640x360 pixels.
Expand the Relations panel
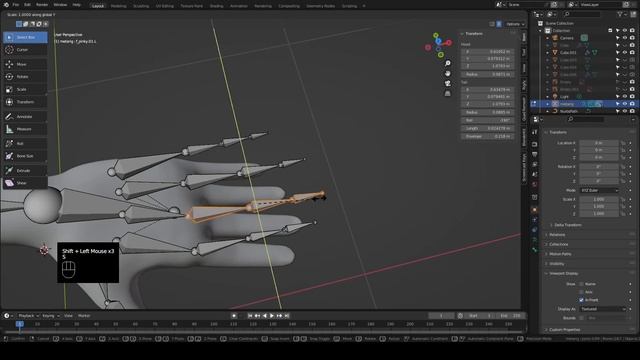click(558, 235)
